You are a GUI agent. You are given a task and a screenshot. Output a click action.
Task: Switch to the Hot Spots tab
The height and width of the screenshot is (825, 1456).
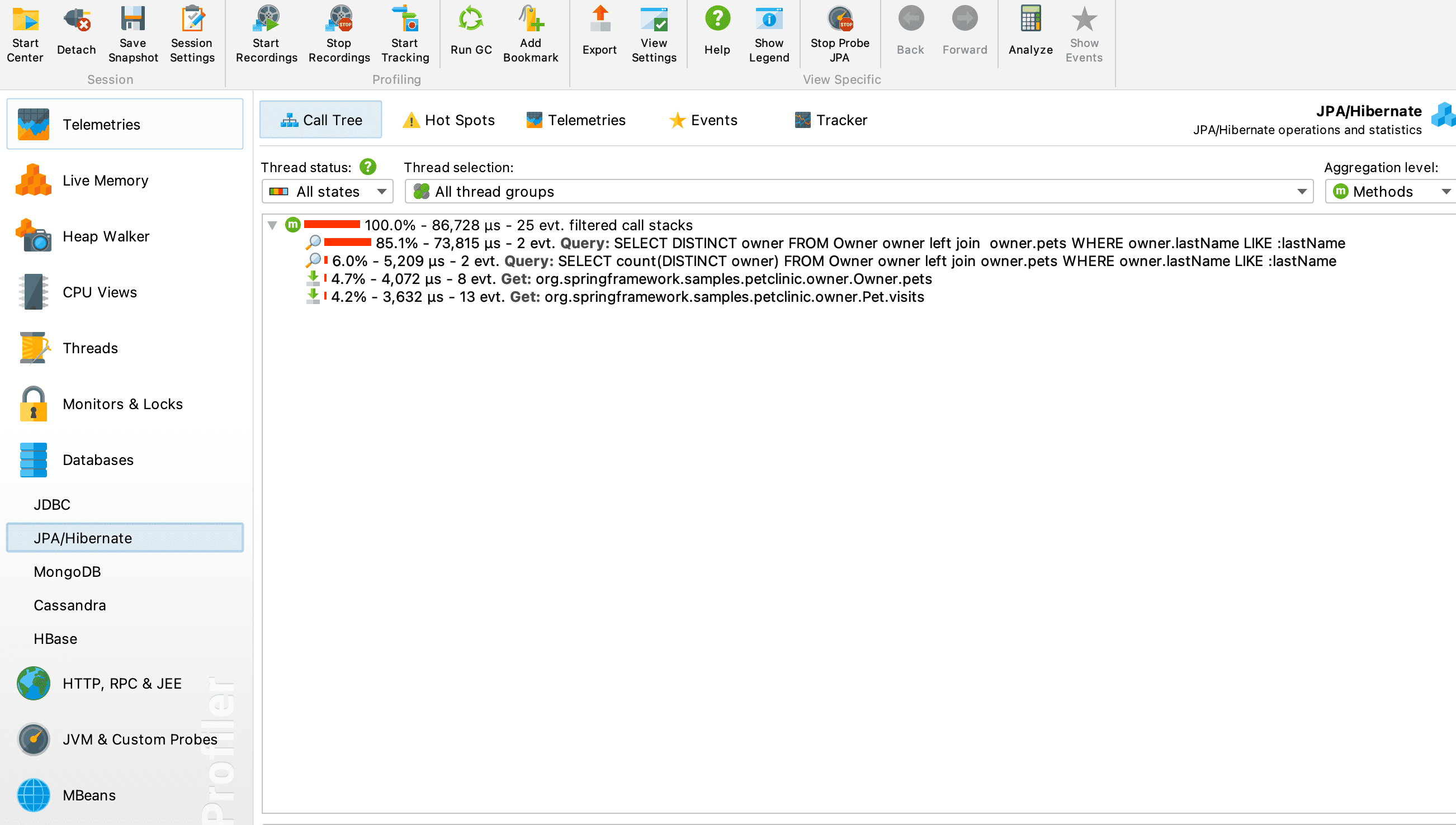(448, 120)
